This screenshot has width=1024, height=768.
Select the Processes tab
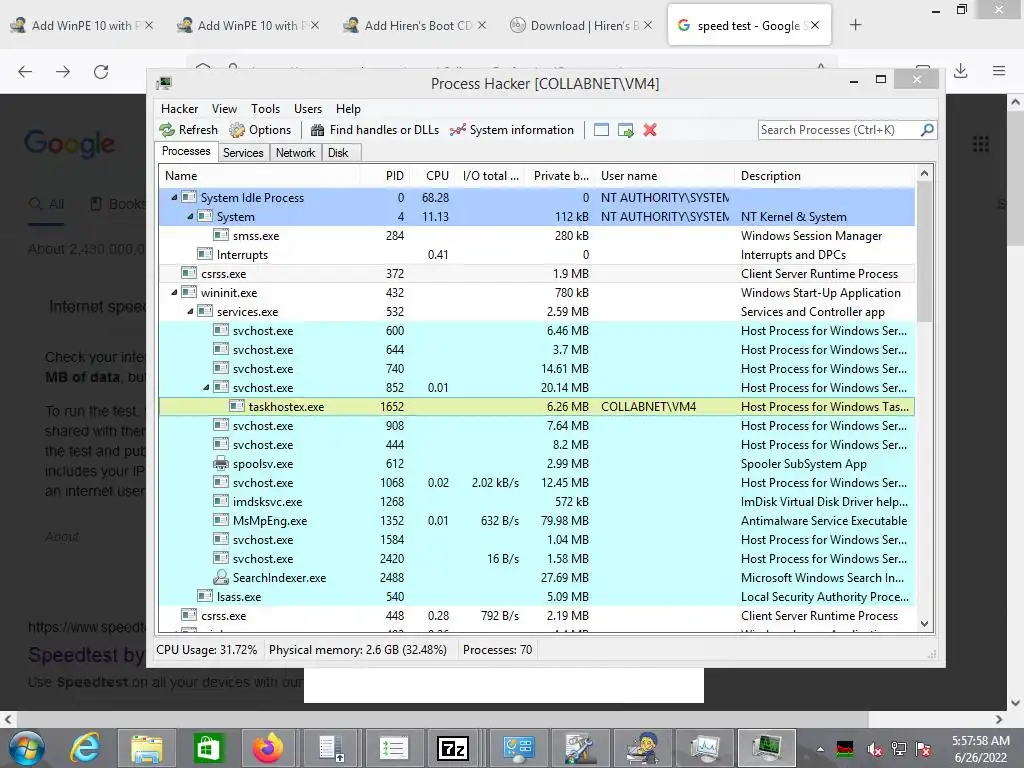(186, 152)
